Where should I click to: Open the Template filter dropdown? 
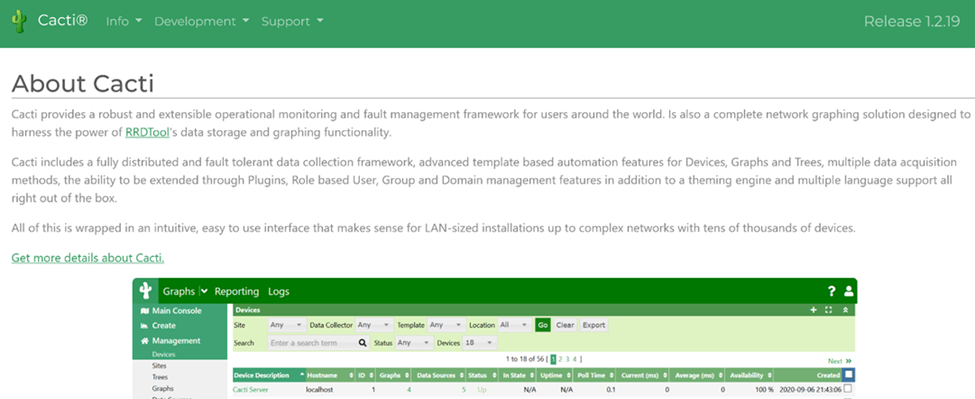[446, 325]
